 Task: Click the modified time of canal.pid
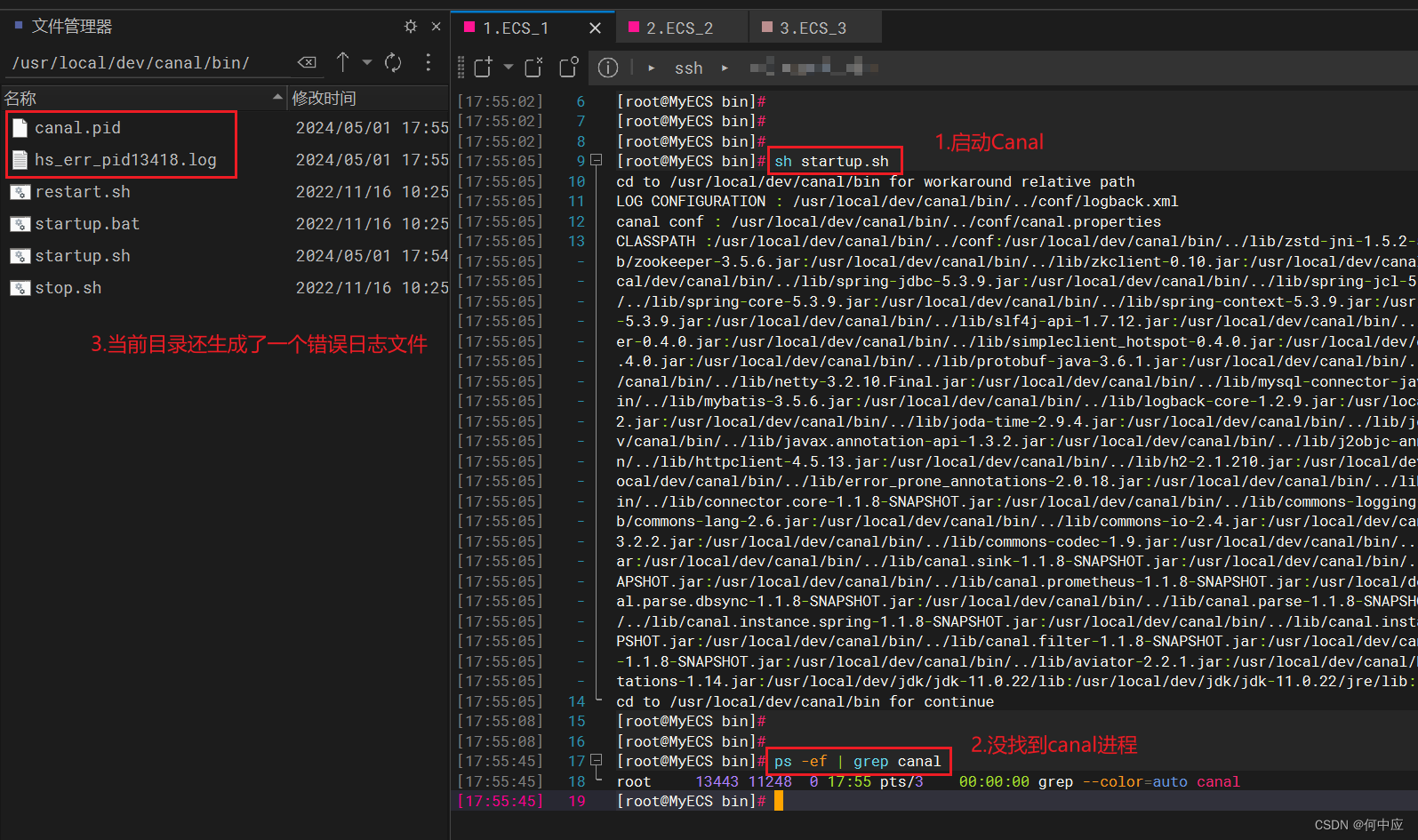coord(372,128)
